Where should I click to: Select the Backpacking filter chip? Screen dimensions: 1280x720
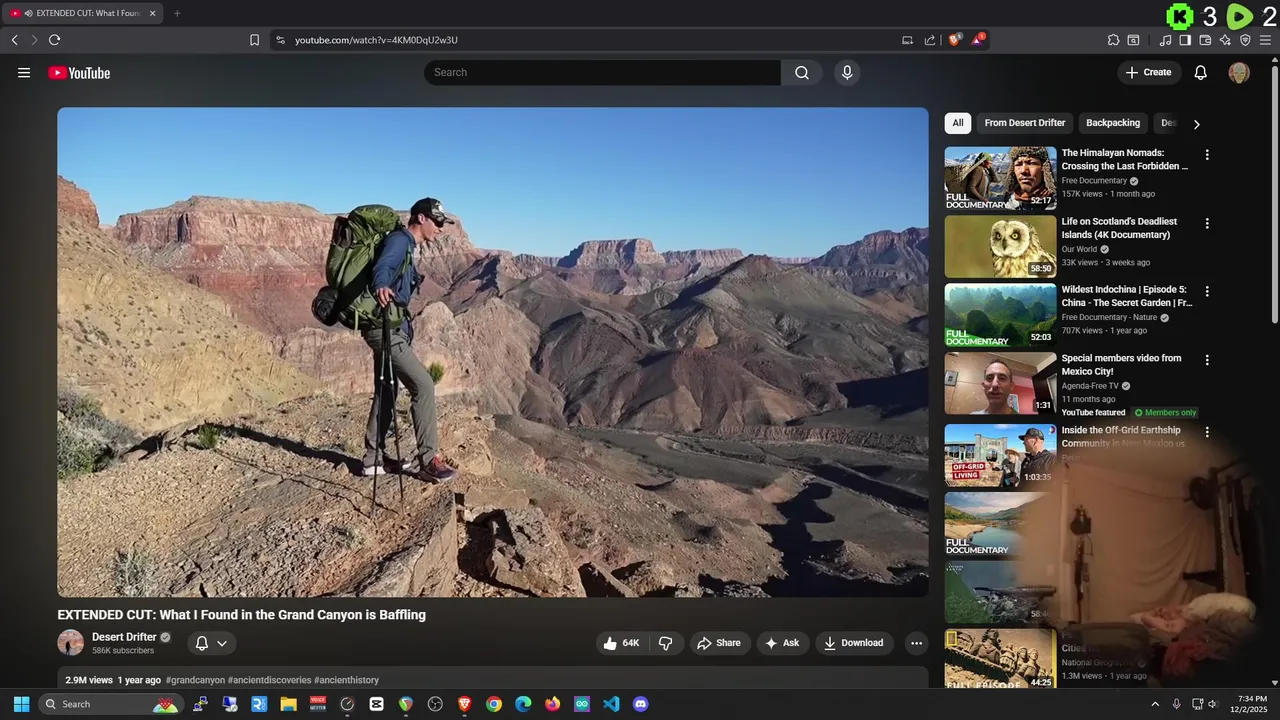(1113, 123)
